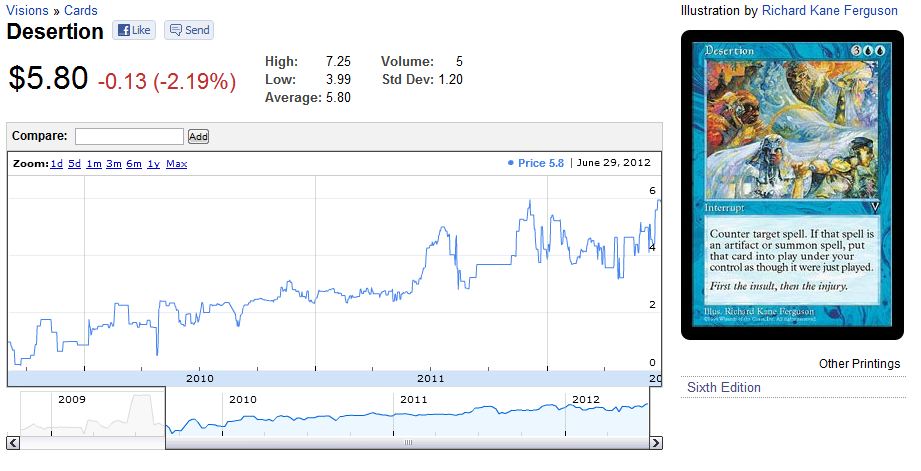Click the Facebook Like button
Viewport: 921px width, 471px height.
point(133,30)
